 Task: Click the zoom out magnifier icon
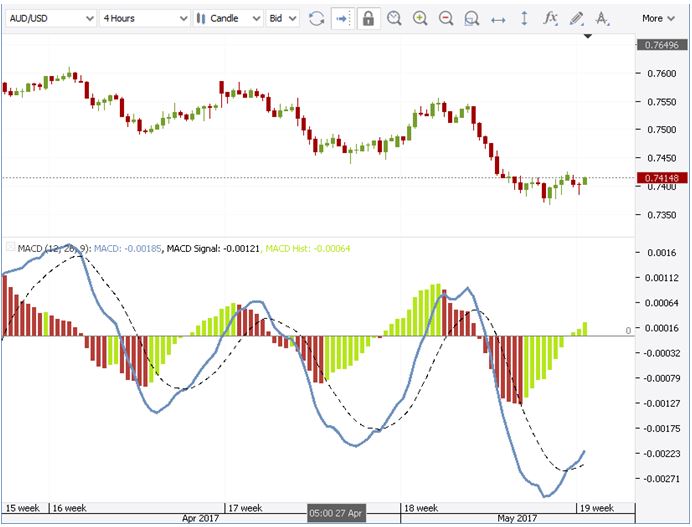click(x=446, y=19)
